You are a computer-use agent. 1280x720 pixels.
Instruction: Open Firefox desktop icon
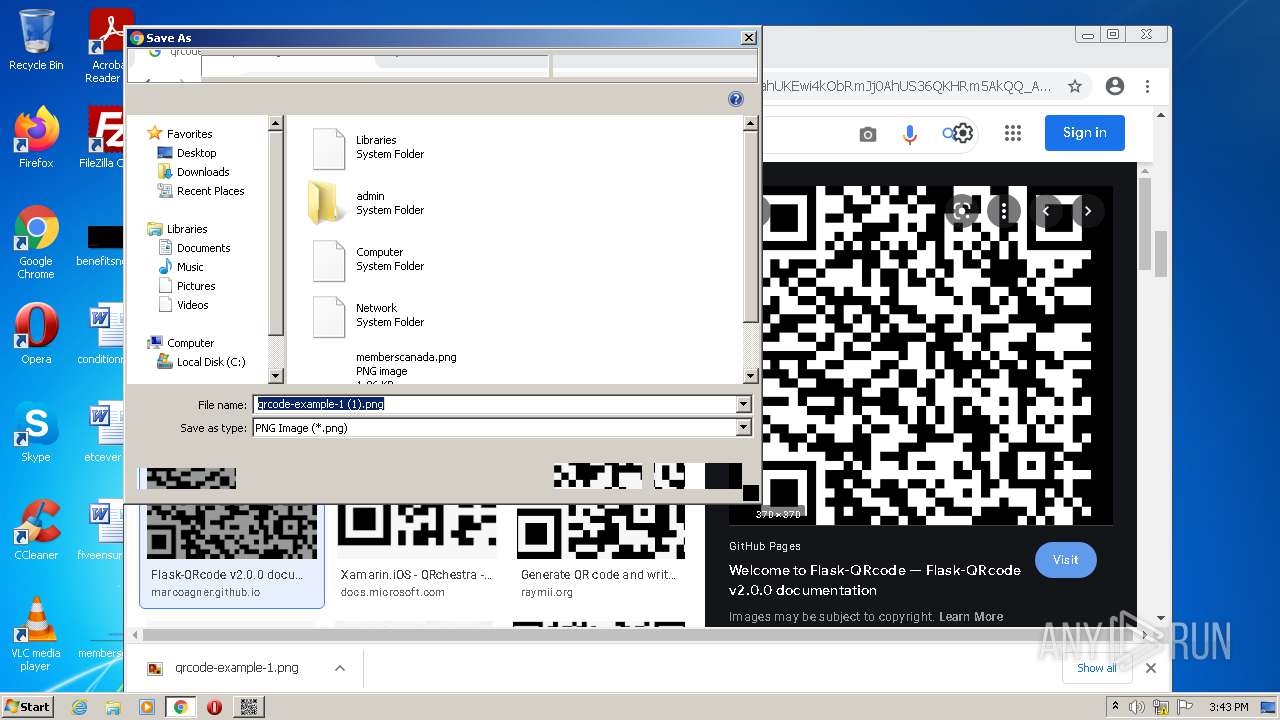pos(36,138)
